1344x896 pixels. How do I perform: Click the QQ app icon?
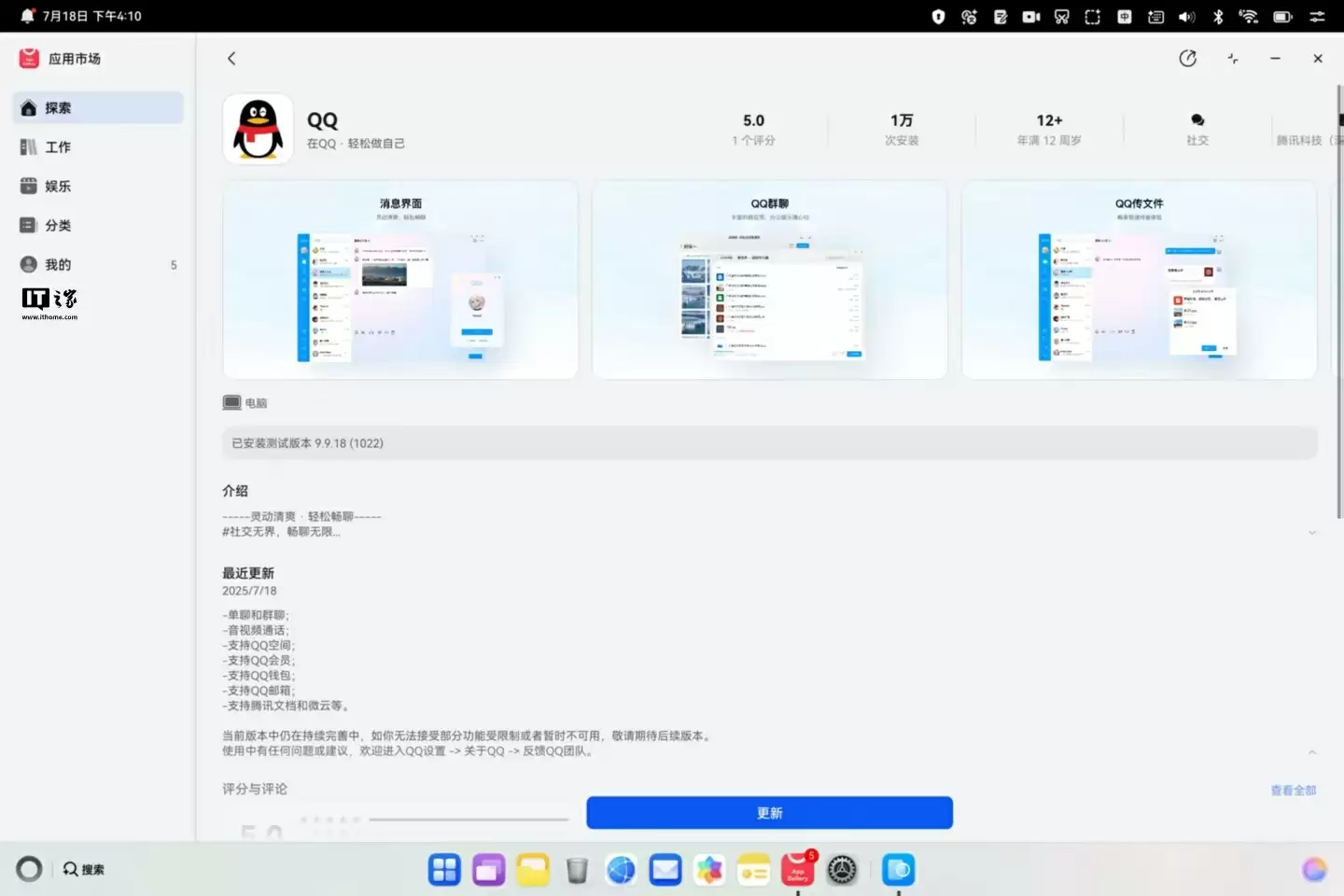[x=258, y=129]
